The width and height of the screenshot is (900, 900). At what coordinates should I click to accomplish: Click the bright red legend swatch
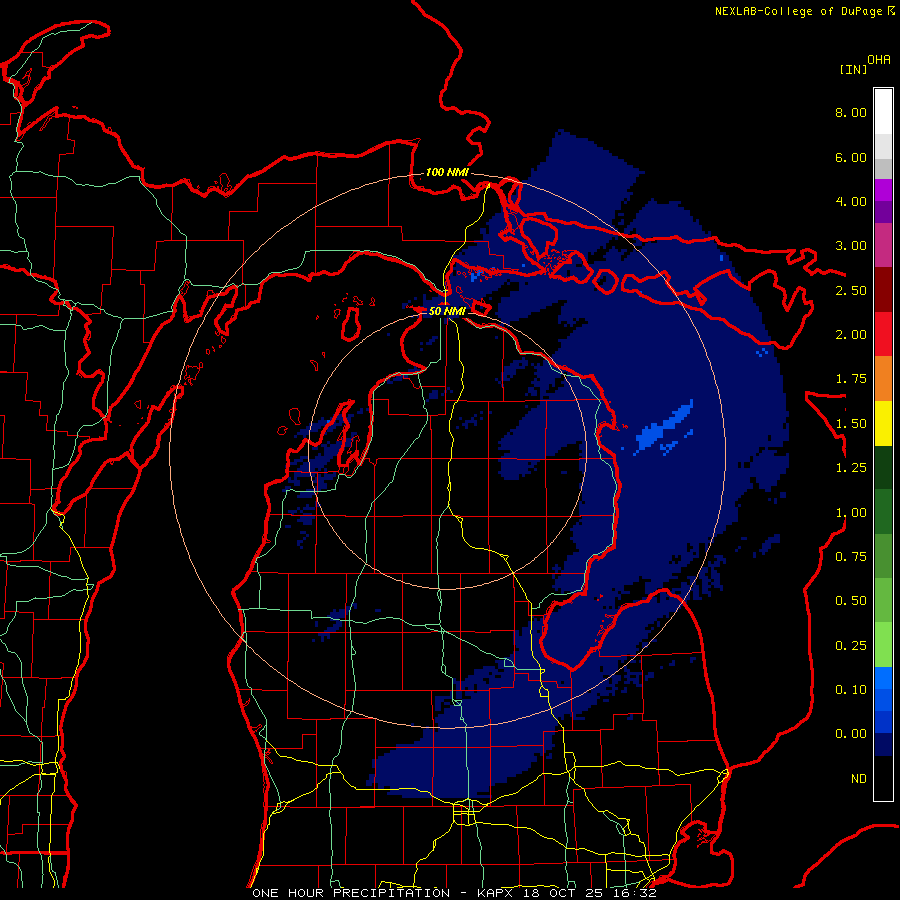pos(883,334)
